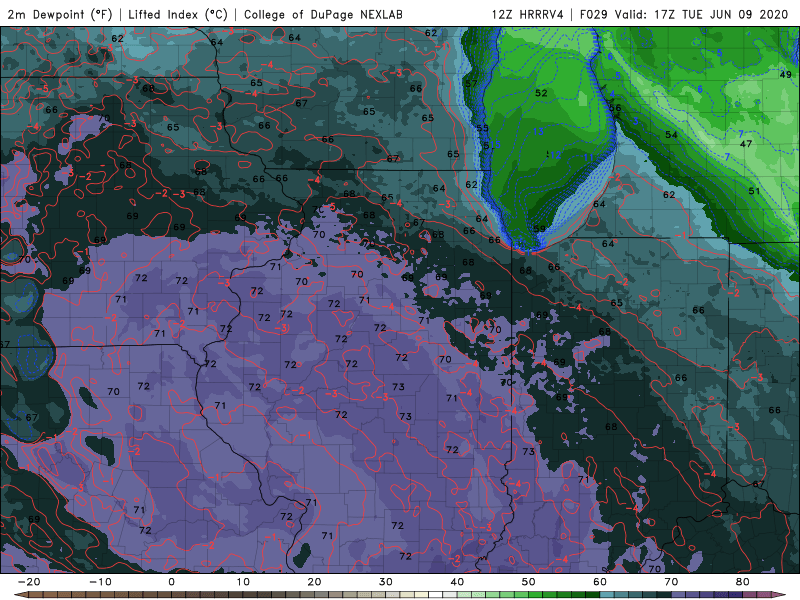Screen dimensions: 800x600
Task: Click the 10 tick label on the color scale
Action: (x=243, y=582)
